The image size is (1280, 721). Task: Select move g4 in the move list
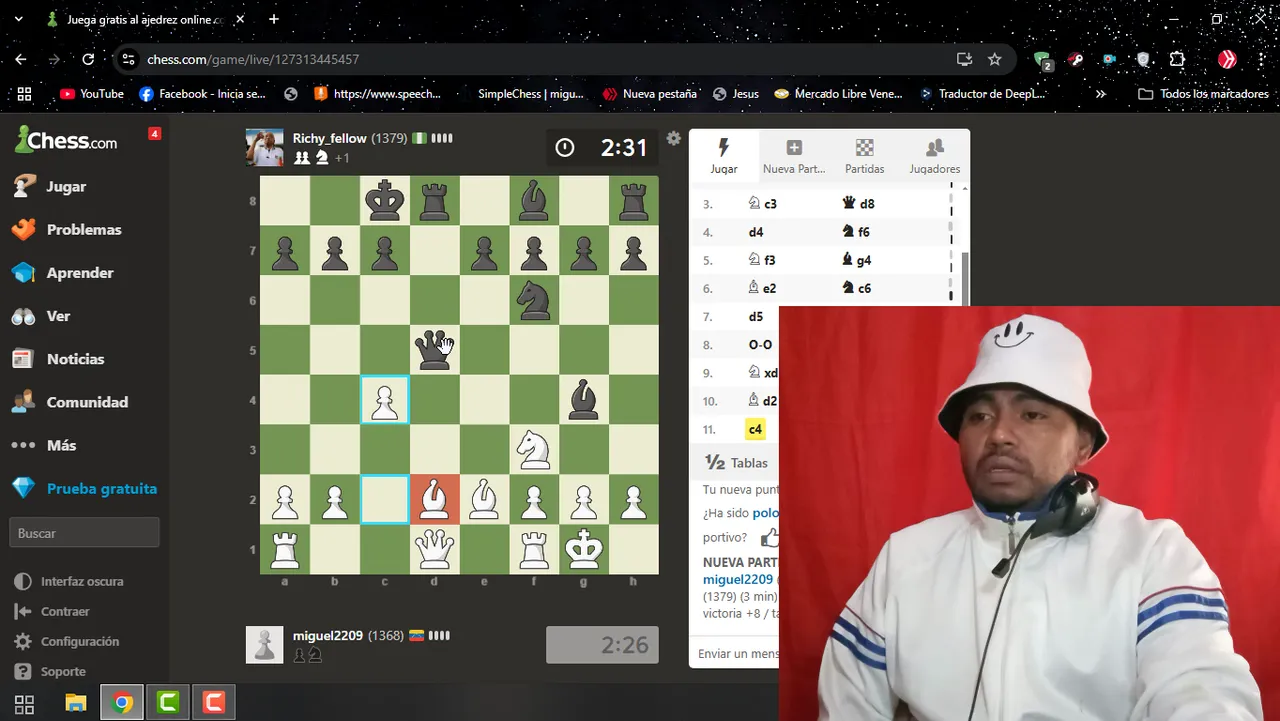coord(857,260)
